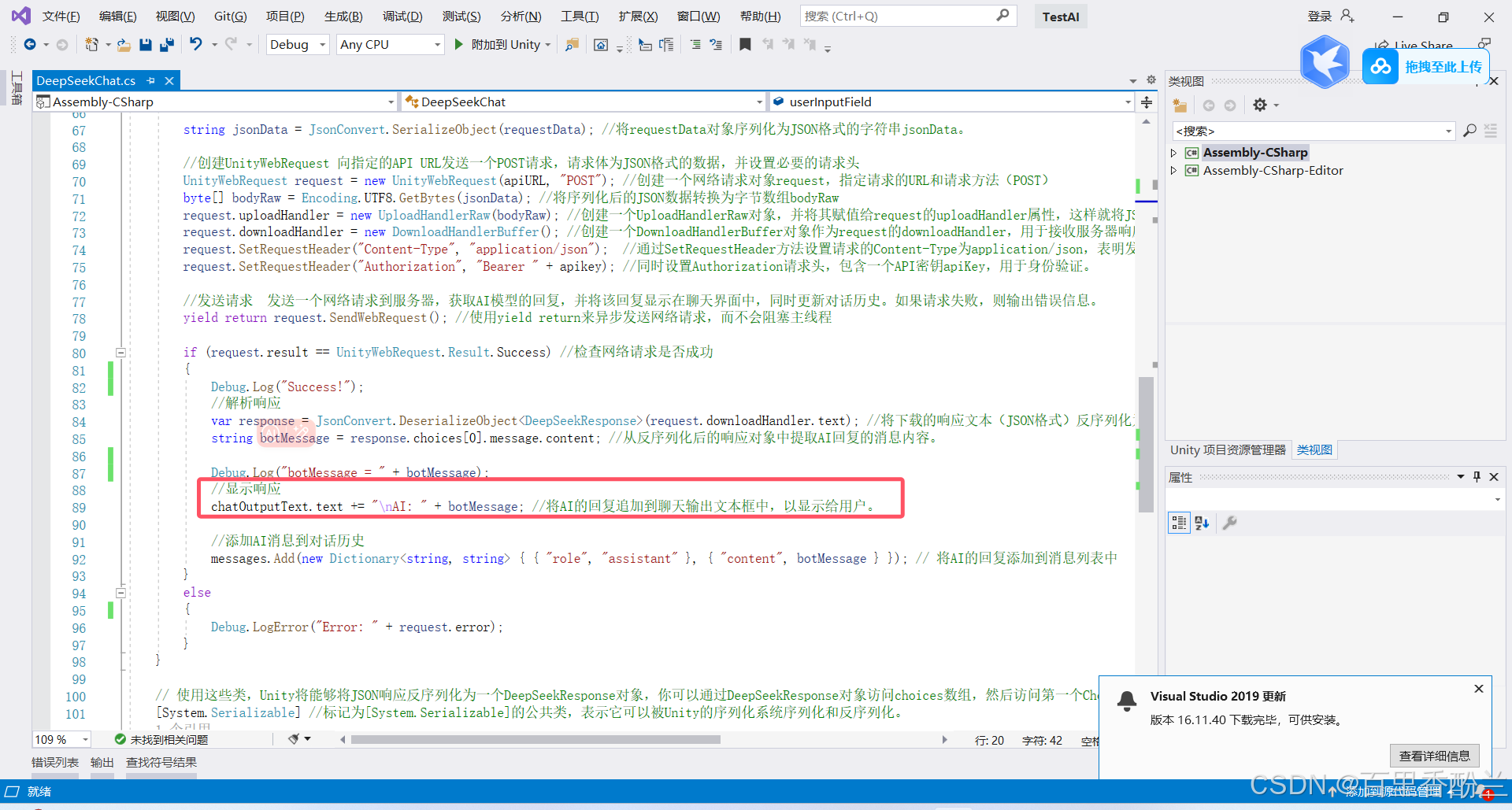Viewport: 1512px width, 810px height.
Task: Click the top search box (Ctrl+Q)
Action: pyautogui.click(x=898, y=17)
